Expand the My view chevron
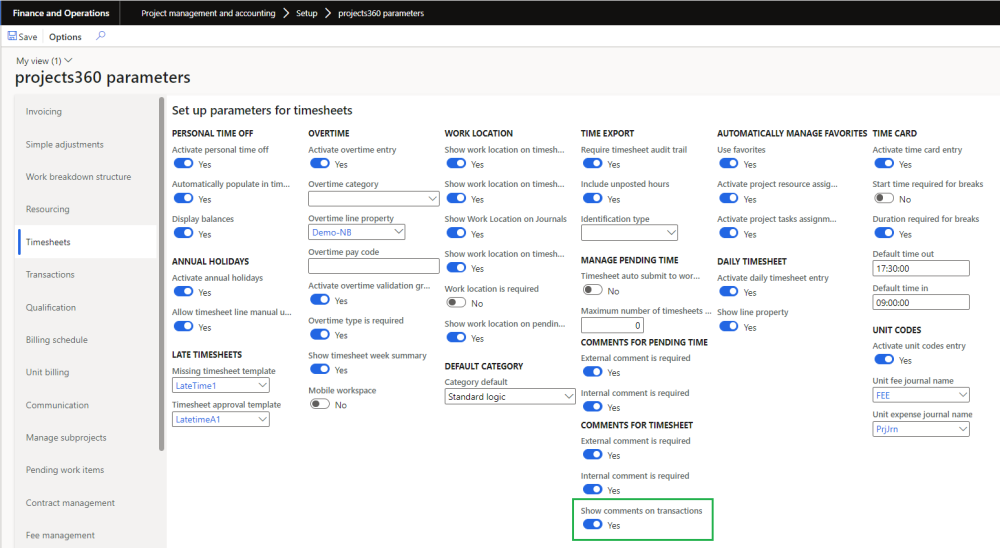The width and height of the screenshot is (1000, 548). [68, 61]
